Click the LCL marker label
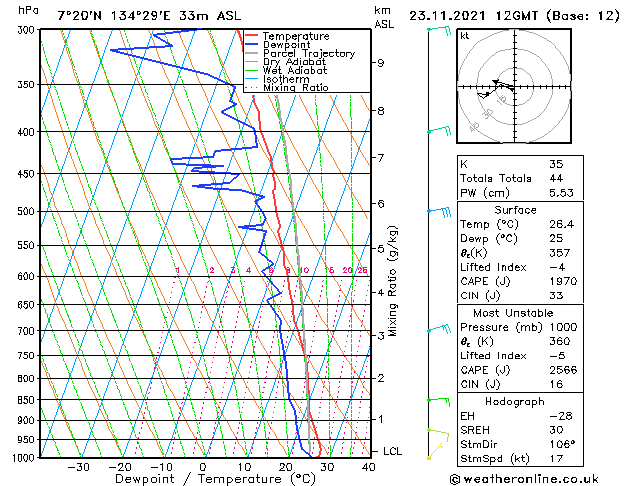 [392, 451]
